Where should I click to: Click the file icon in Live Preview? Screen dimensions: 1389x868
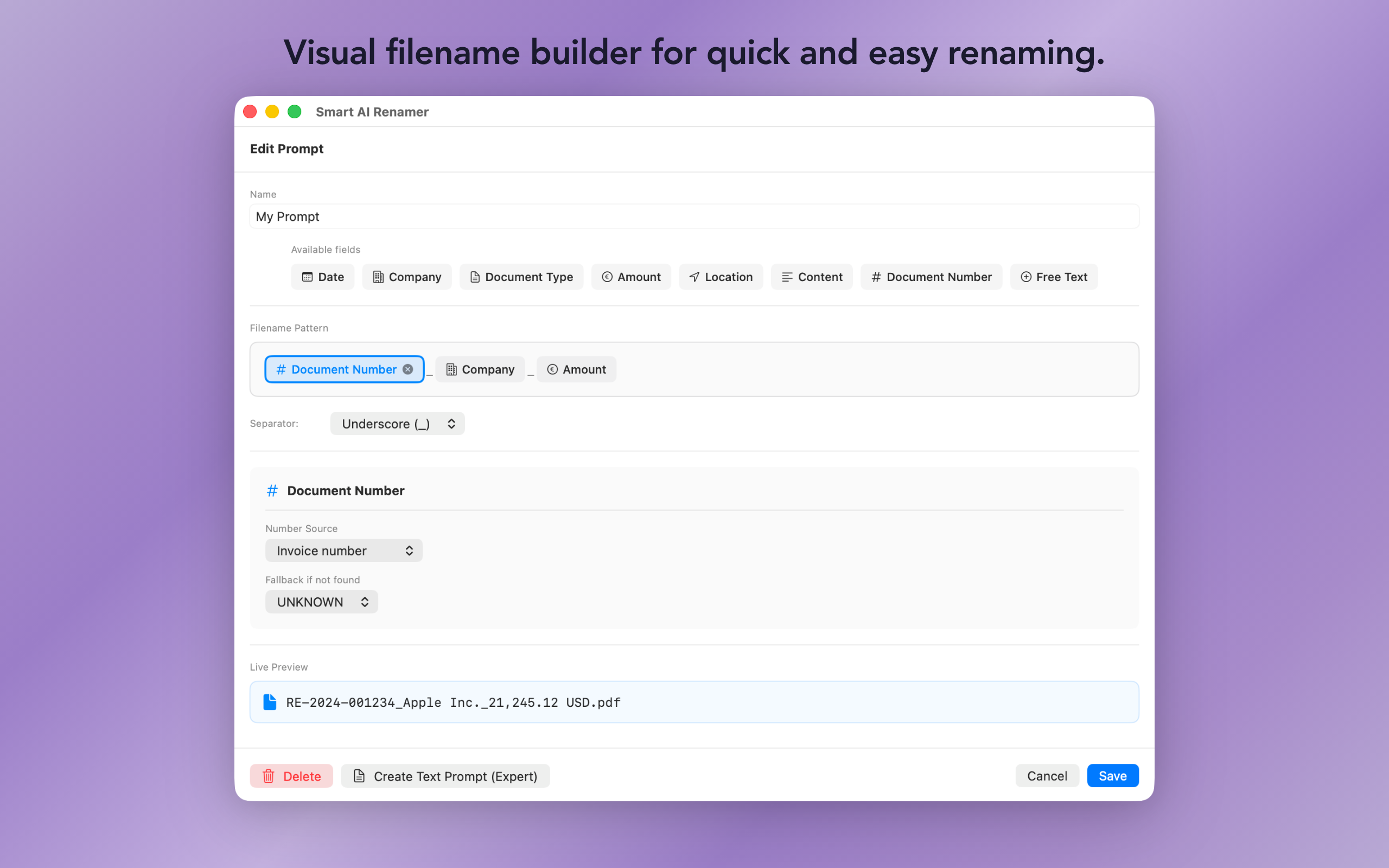click(x=270, y=701)
